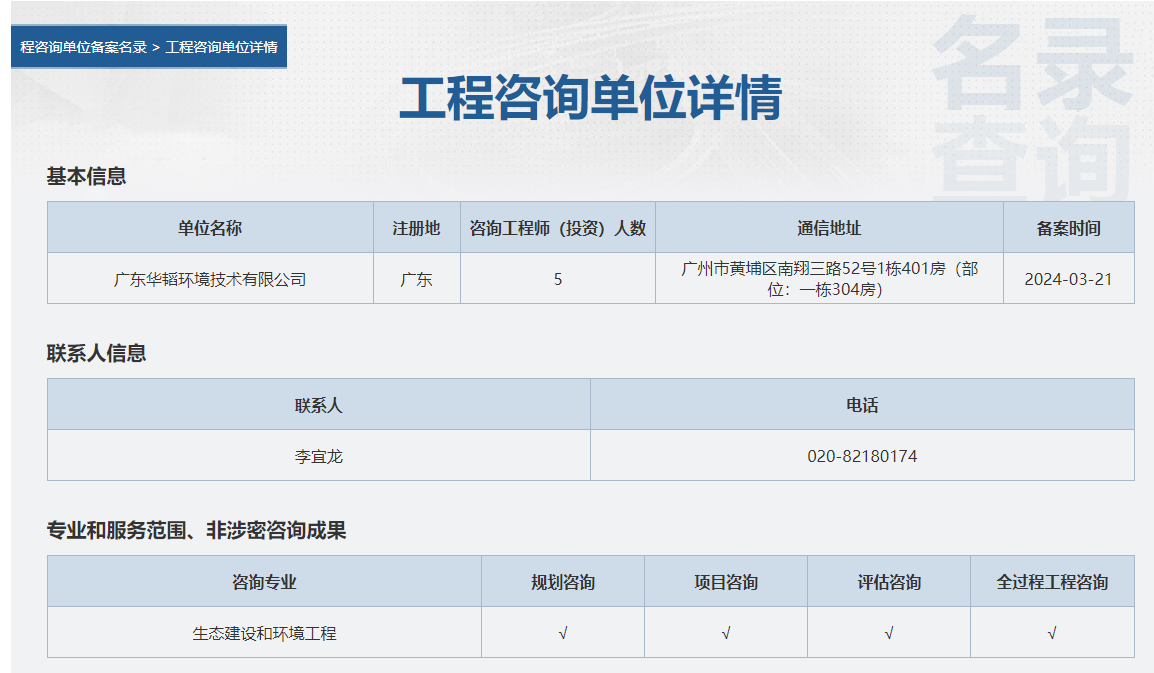This screenshot has height=673, width=1154.
Task: Click the 项目咨询 column header
Action: [726, 582]
